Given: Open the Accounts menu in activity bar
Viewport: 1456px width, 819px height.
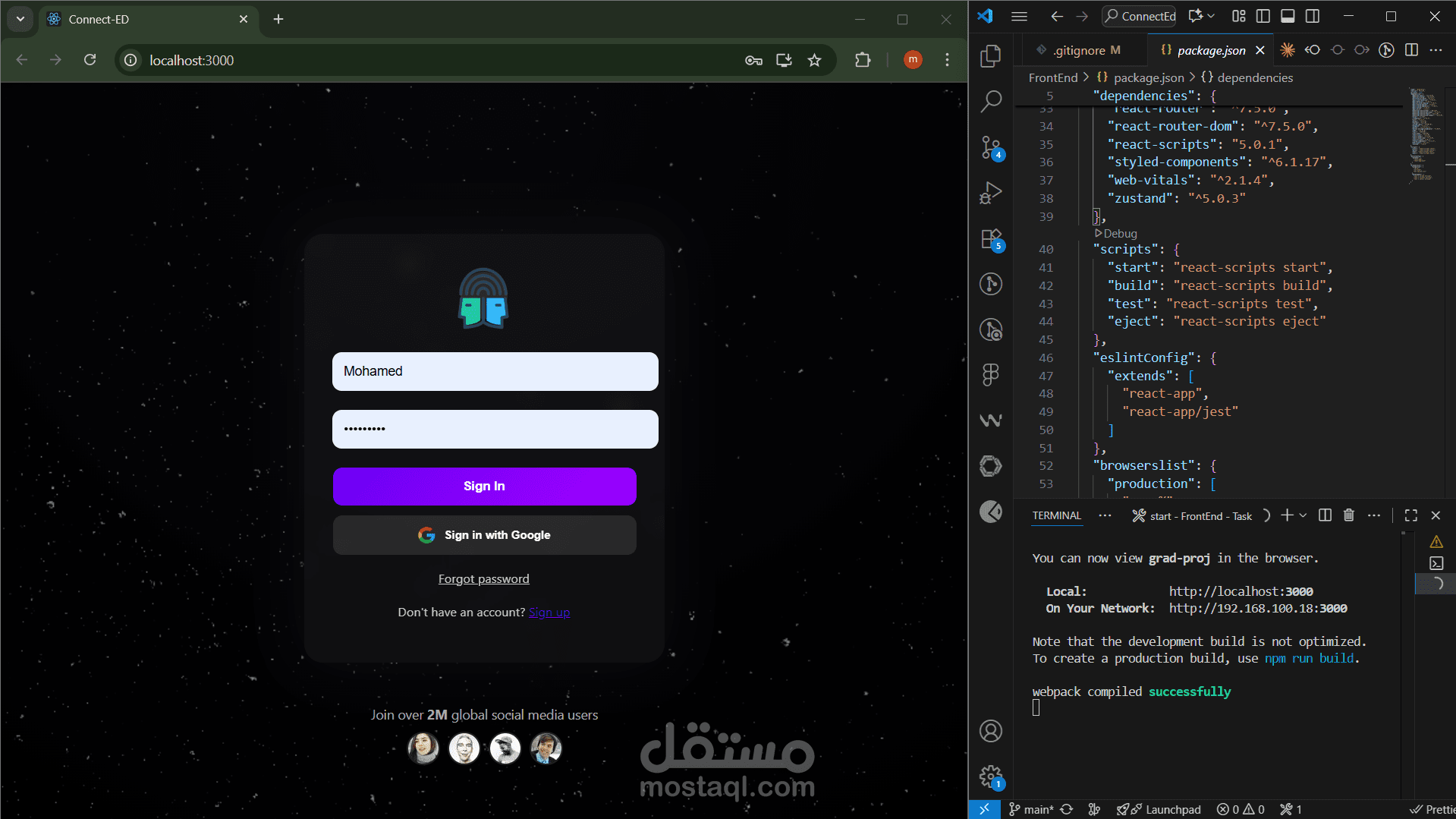Looking at the screenshot, I should (991, 731).
